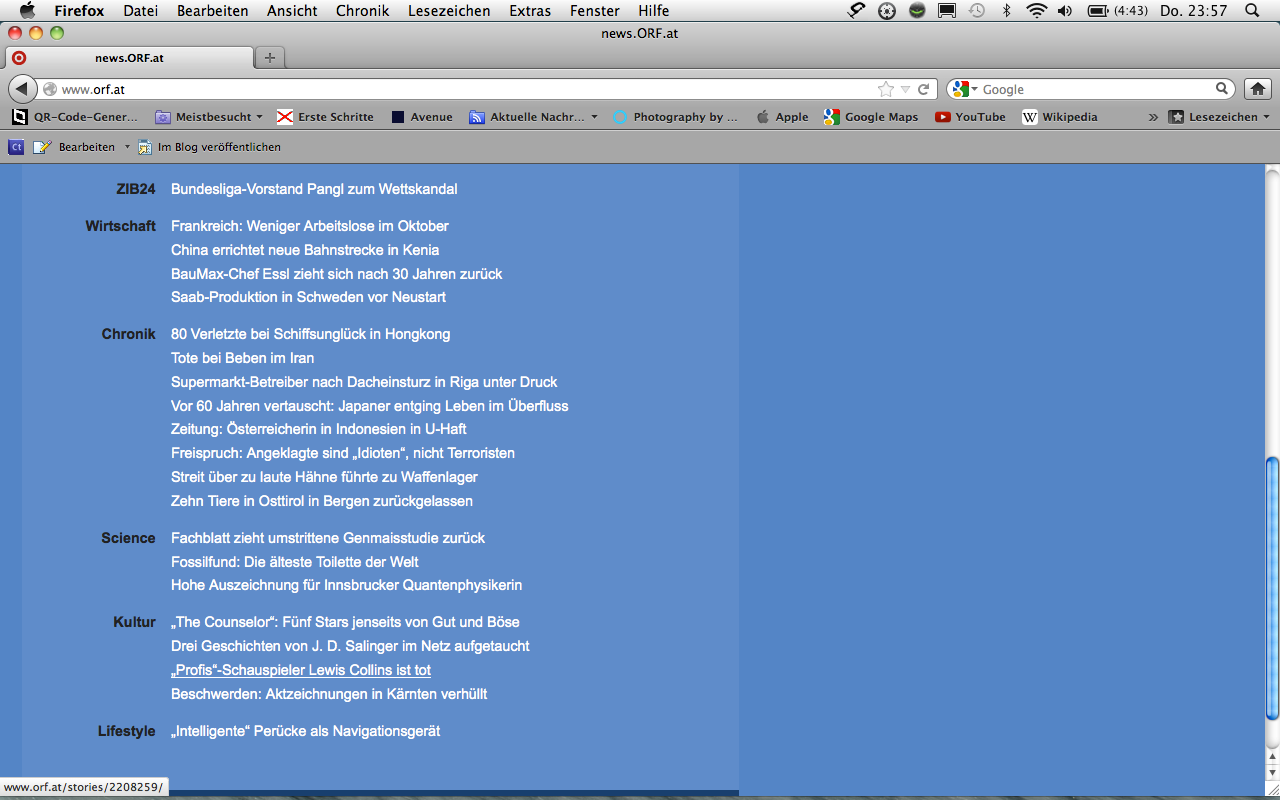The width and height of the screenshot is (1280, 800).
Task: Open the Wirtschaft section heading
Action: (x=121, y=226)
